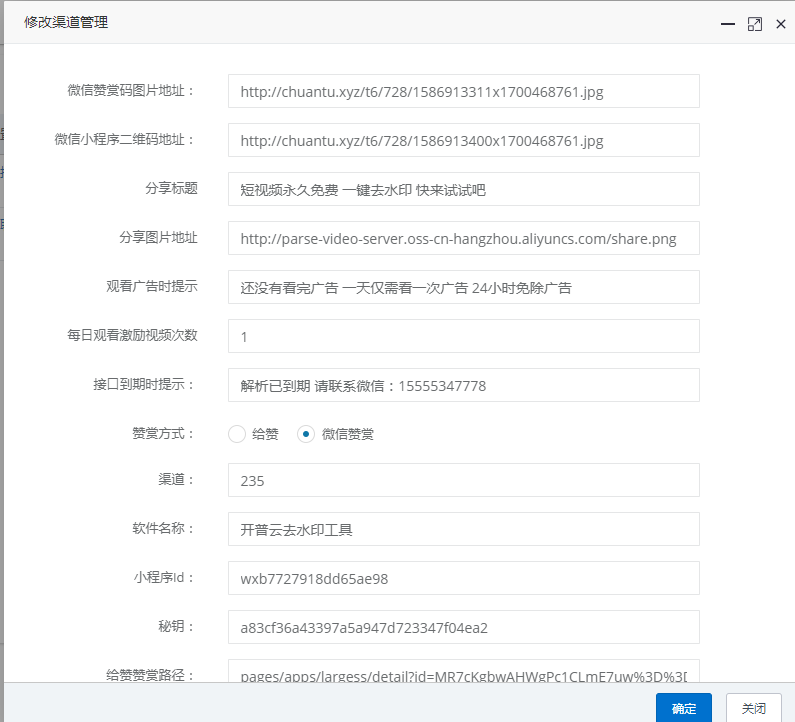Click the 赞赏方式： label
795x722 pixels.
(163, 434)
